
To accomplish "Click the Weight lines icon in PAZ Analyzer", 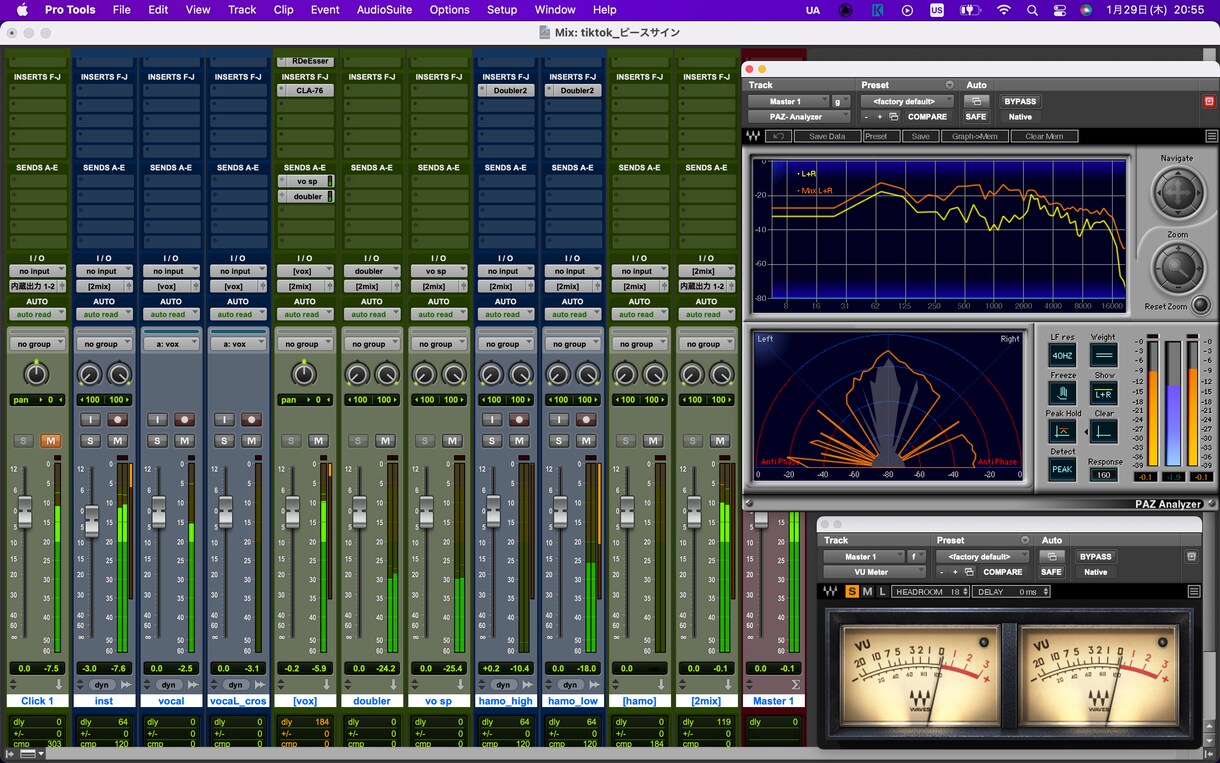I will pyautogui.click(x=1103, y=356).
